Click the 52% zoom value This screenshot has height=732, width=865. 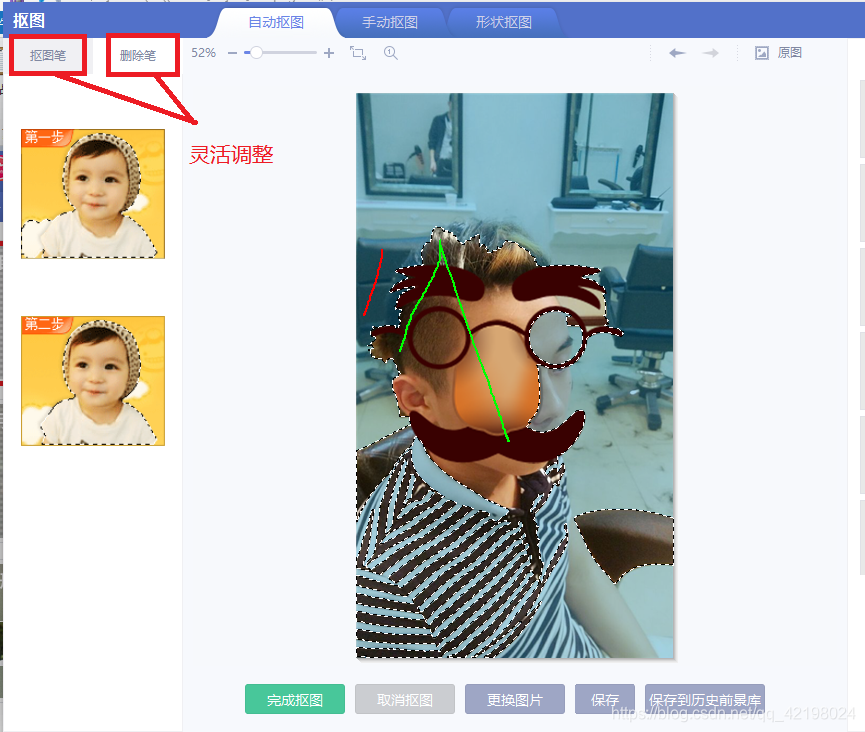[x=203, y=53]
